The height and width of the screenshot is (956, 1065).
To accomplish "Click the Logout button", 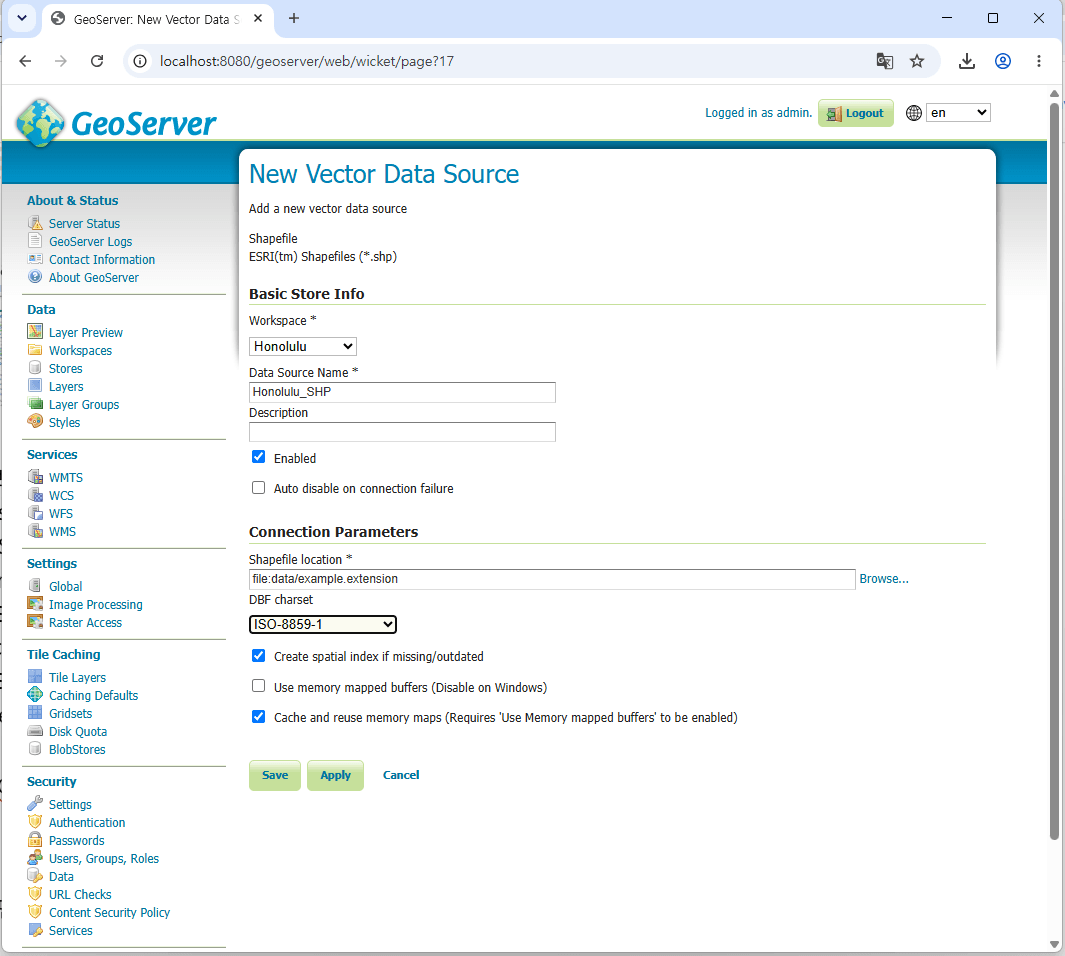I will (856, 113).
